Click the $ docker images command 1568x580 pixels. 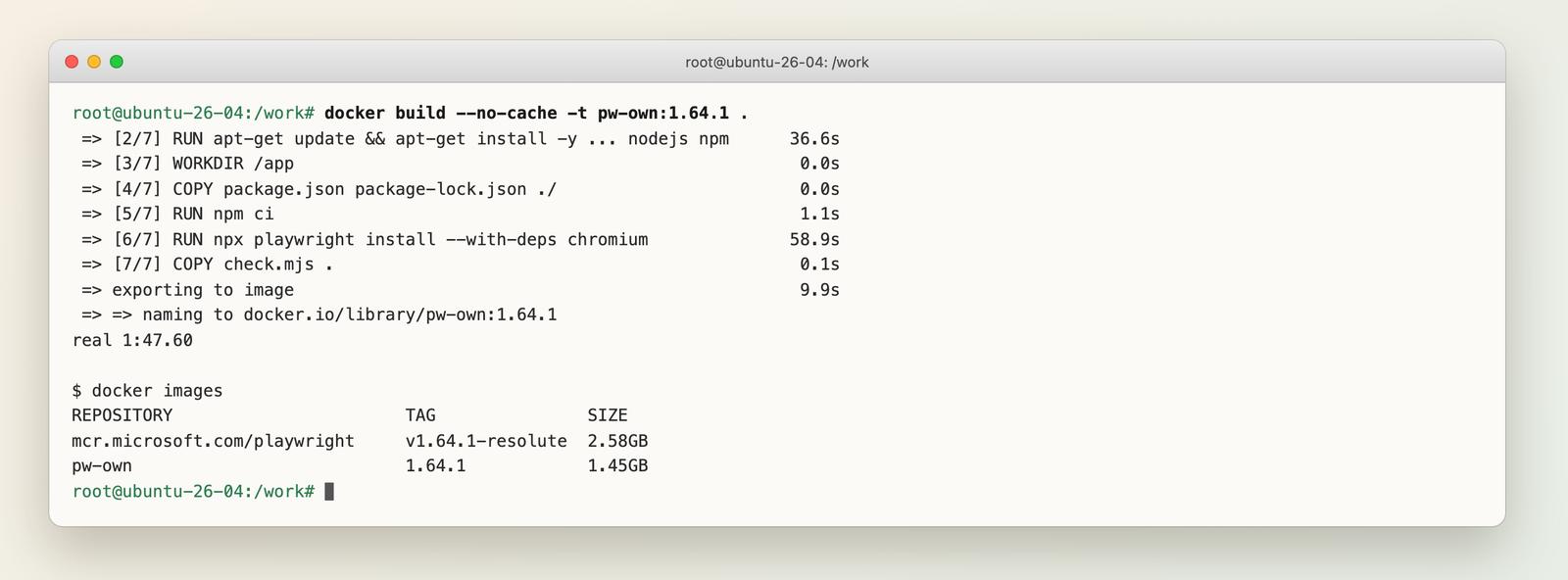point(147,390)
